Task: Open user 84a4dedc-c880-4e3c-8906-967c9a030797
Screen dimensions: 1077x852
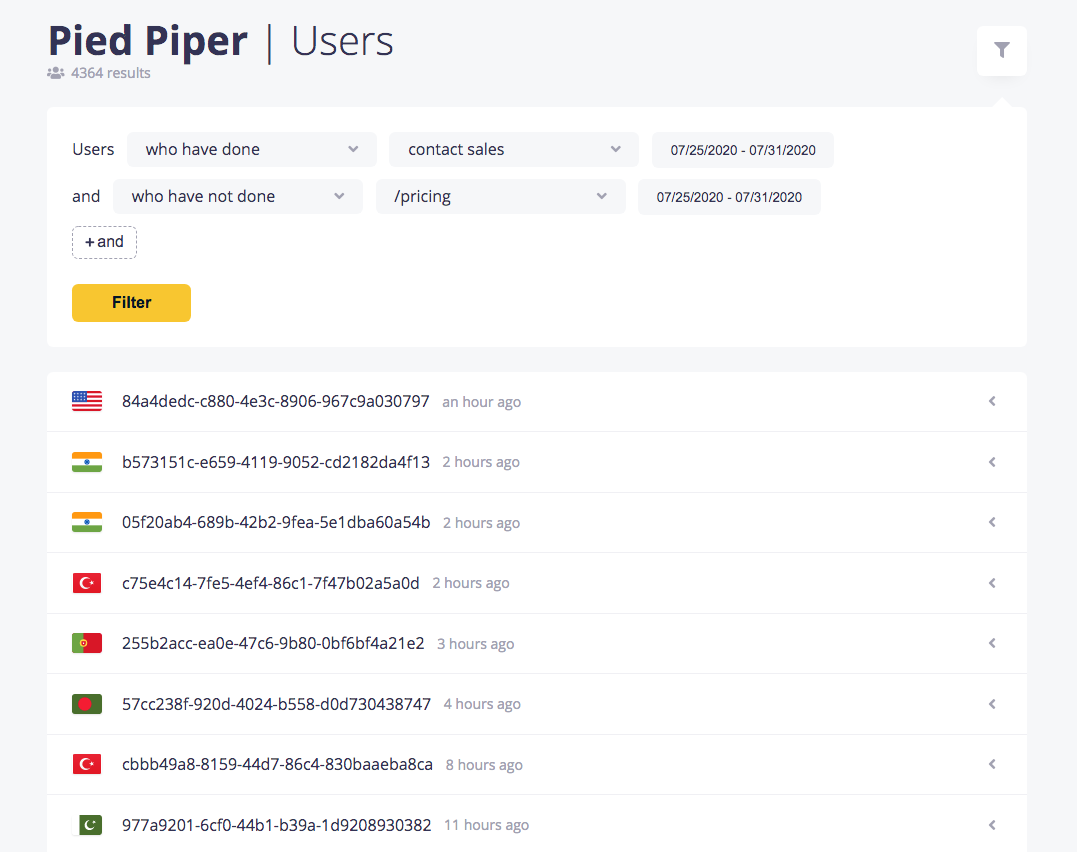Action: (275, 401)
